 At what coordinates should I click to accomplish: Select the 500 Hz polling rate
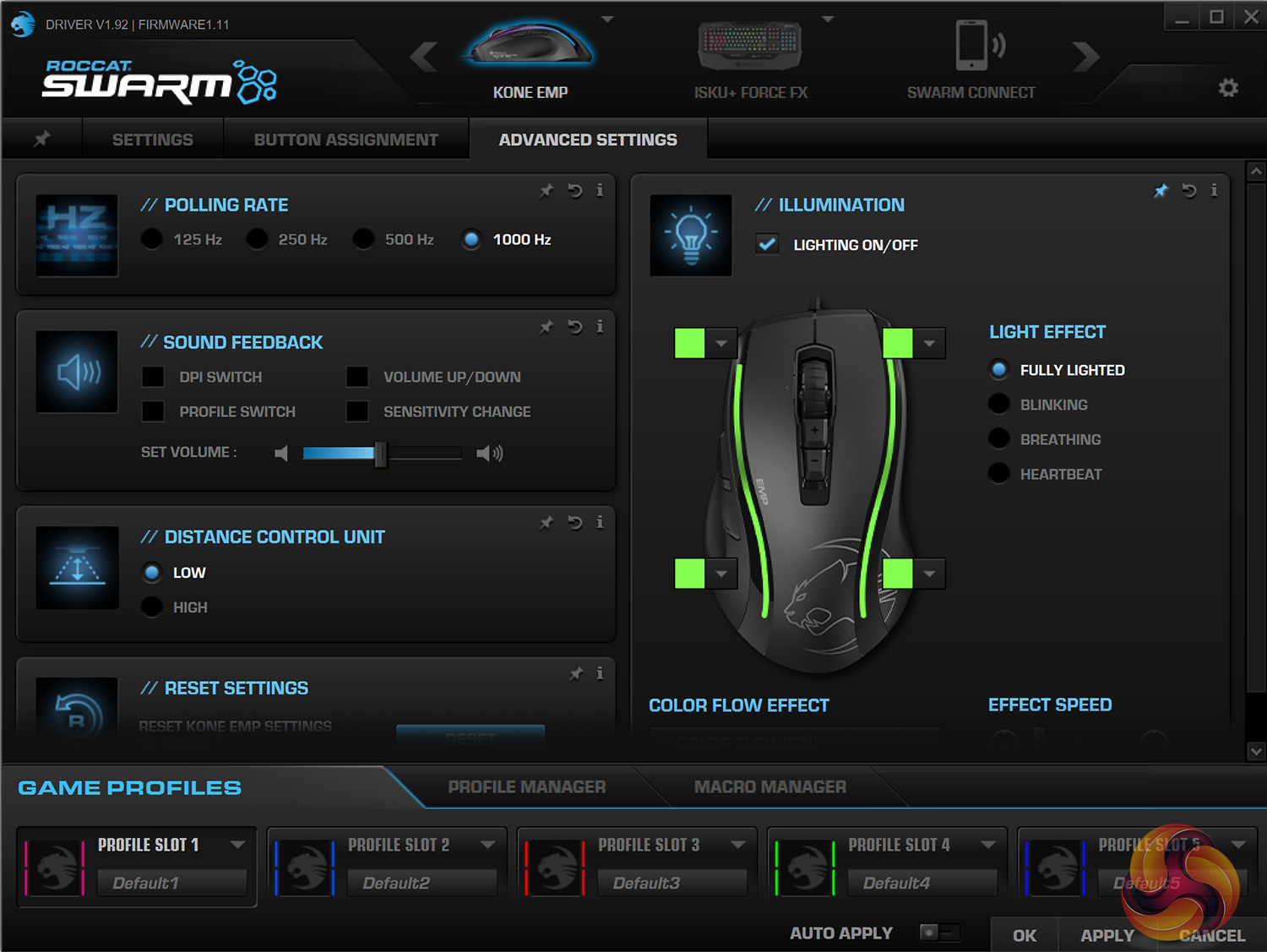click(x=364, y=240)
